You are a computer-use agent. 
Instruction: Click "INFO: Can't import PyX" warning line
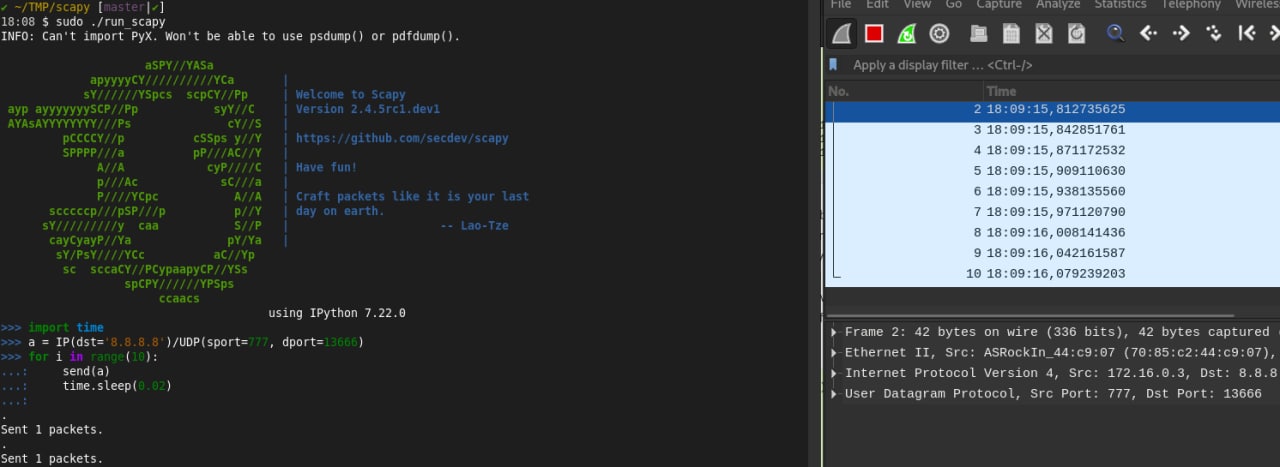pyautogui.click(x=230, y=36)
